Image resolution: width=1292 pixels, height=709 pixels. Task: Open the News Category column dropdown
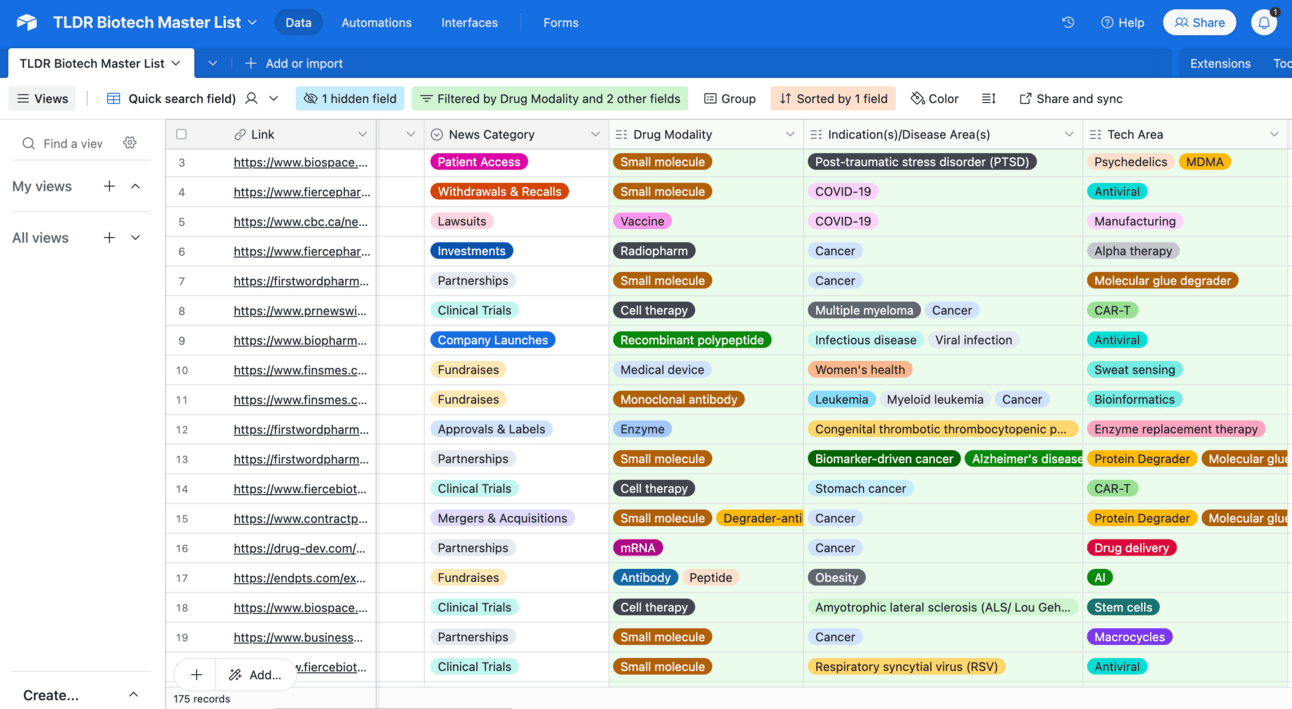594,134
